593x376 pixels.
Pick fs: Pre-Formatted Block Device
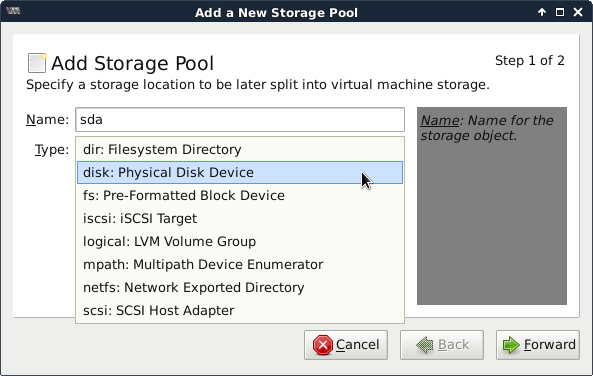pyautogui.click(x=240, y=196)
